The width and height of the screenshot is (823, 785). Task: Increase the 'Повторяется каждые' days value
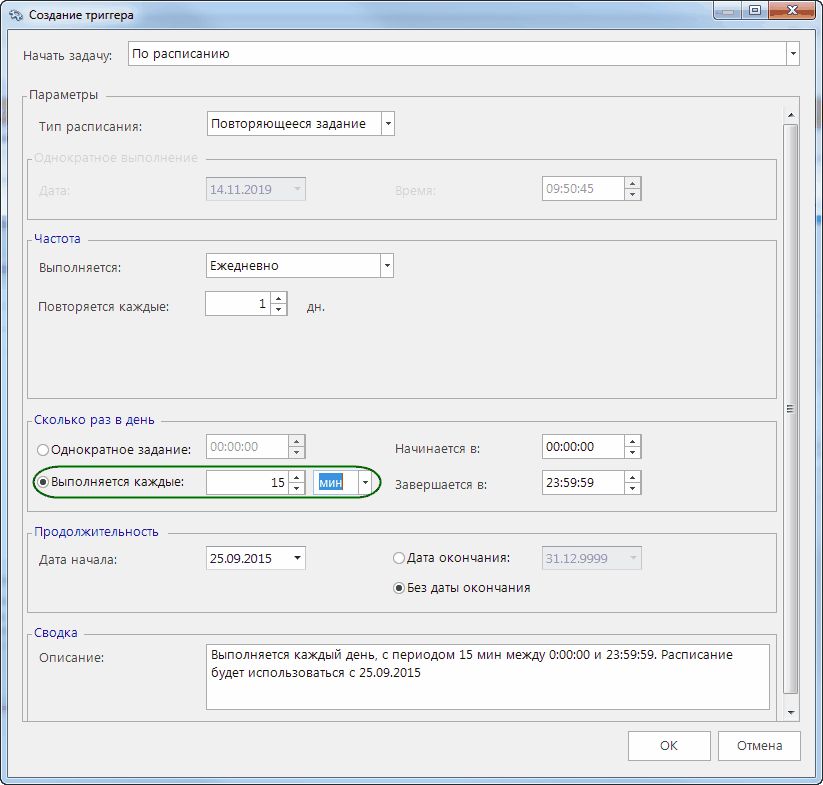coord(279,299)
